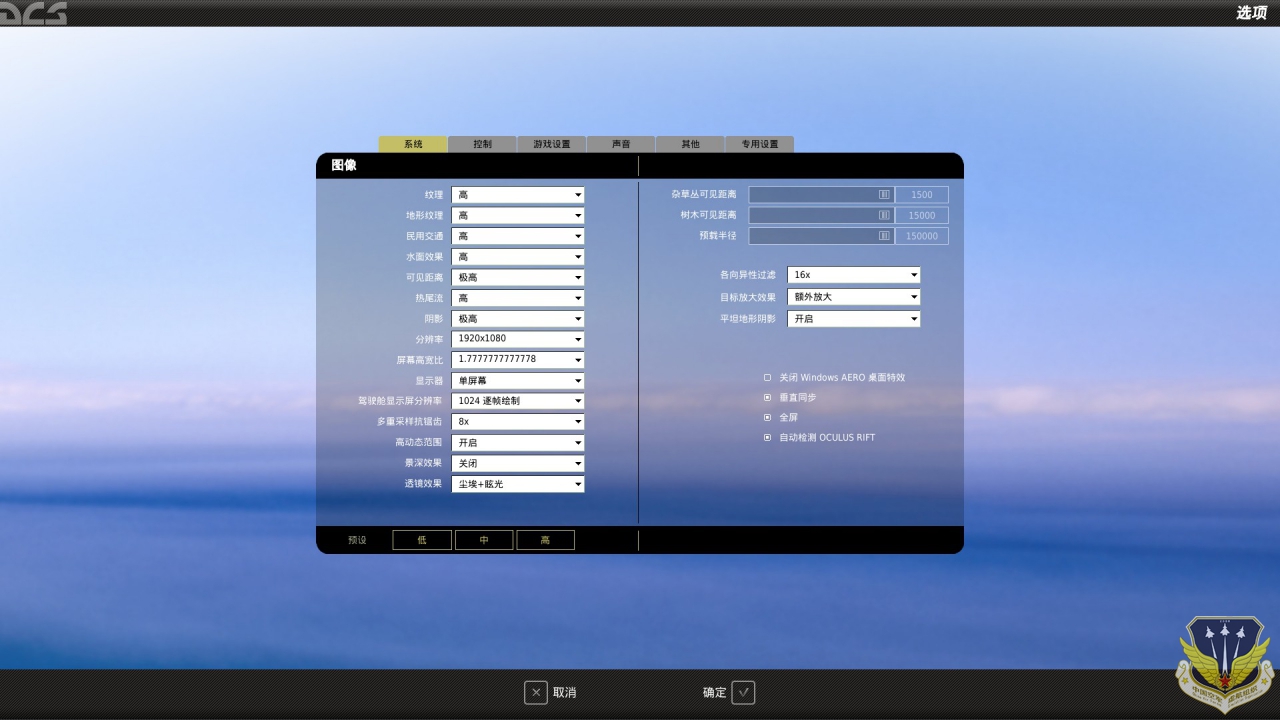Screen dimensions: 1280x720
Task: Click the checkmark icon beside 确定
Action: [x=743, y=692]
